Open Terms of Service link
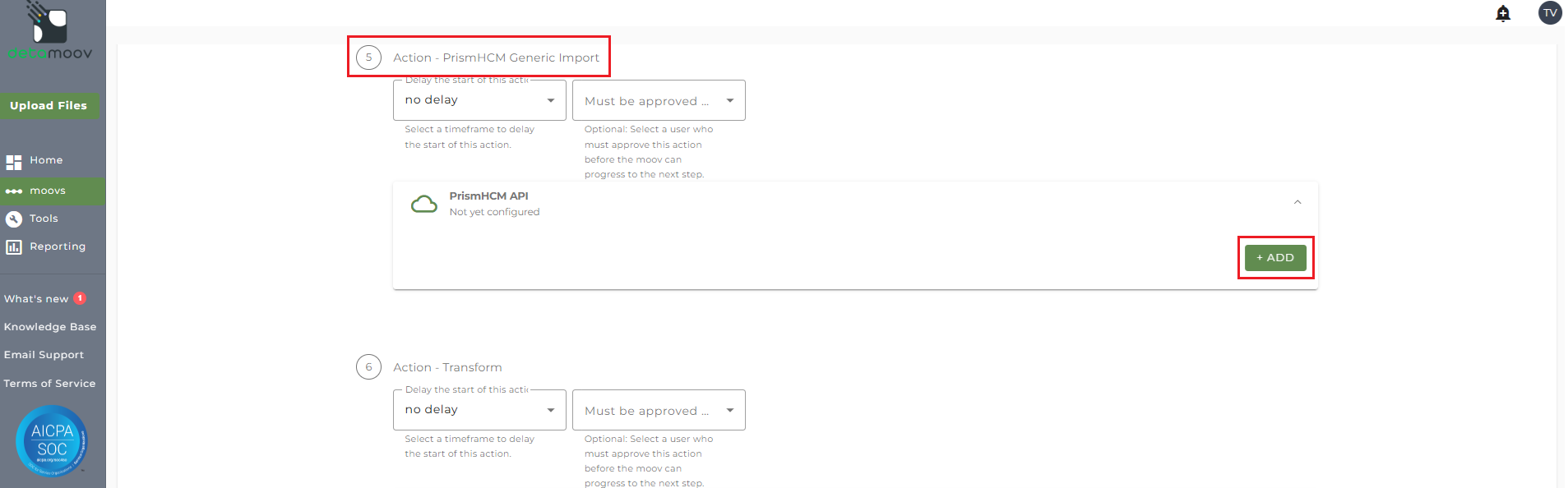 [x=49, y=384]
